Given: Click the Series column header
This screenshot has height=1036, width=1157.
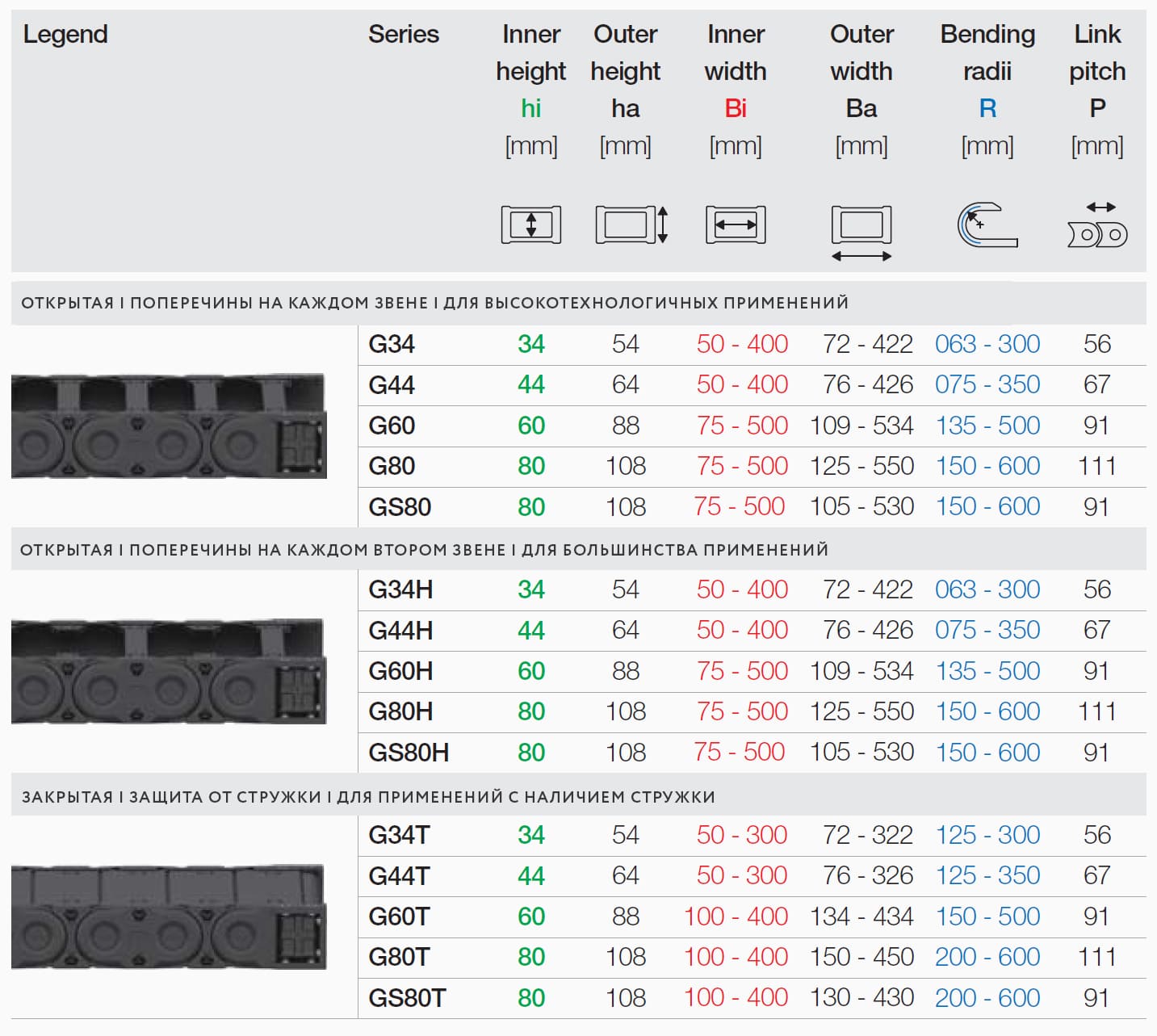Looking at the screenshot, I should pos(403,34).
